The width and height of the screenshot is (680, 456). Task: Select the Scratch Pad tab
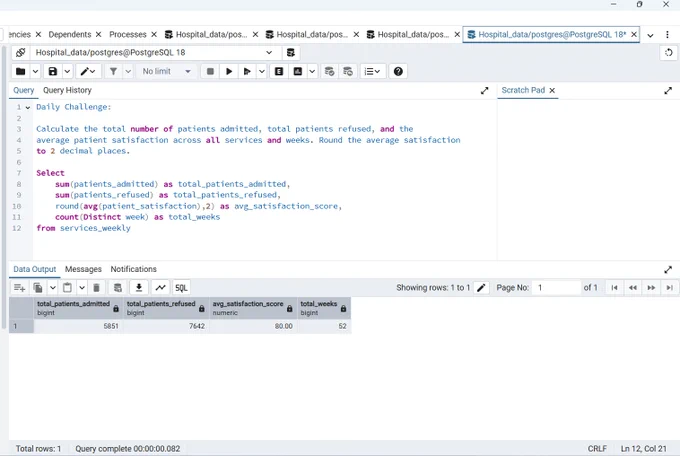pyautogui.click(x=523, y=90)
